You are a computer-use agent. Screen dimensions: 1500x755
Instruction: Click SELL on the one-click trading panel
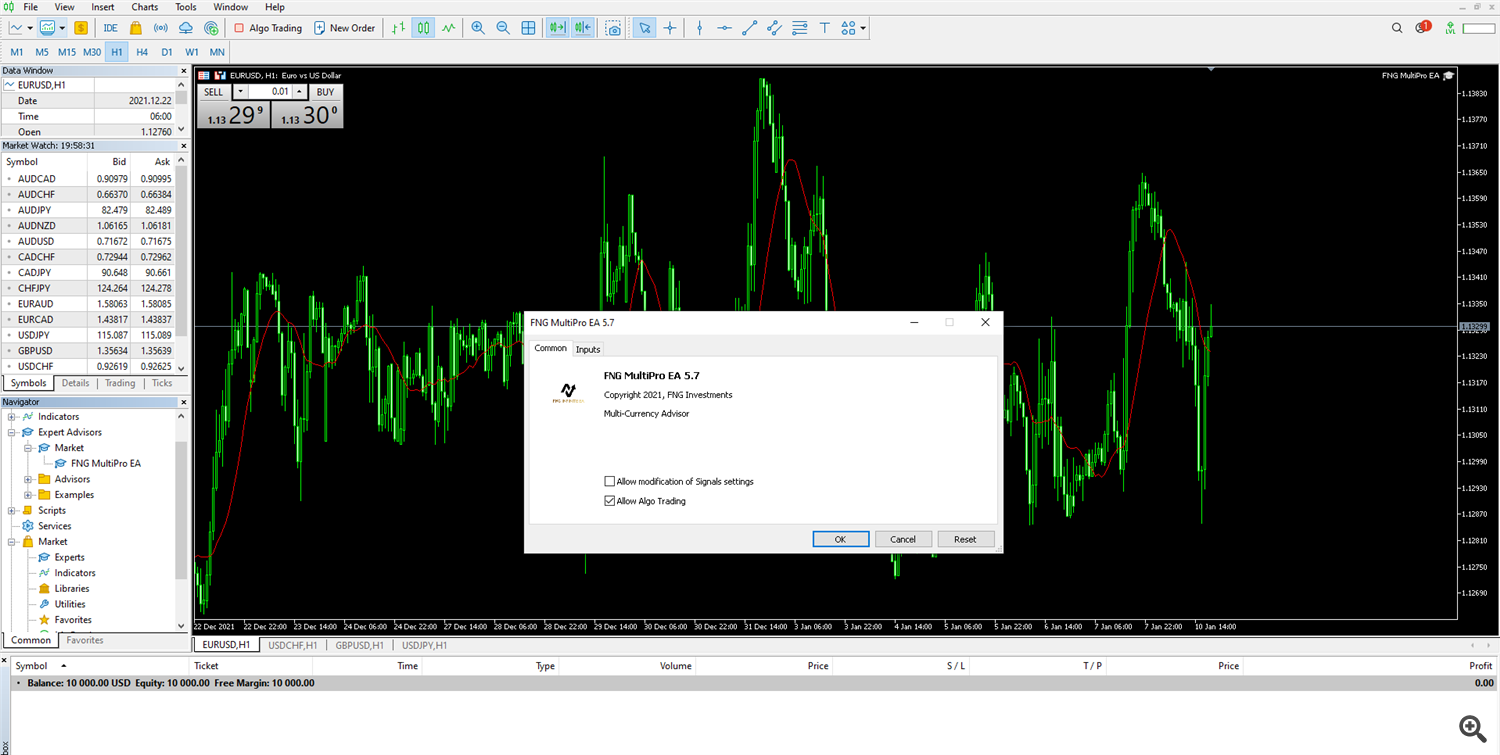[x=214, y=91]
